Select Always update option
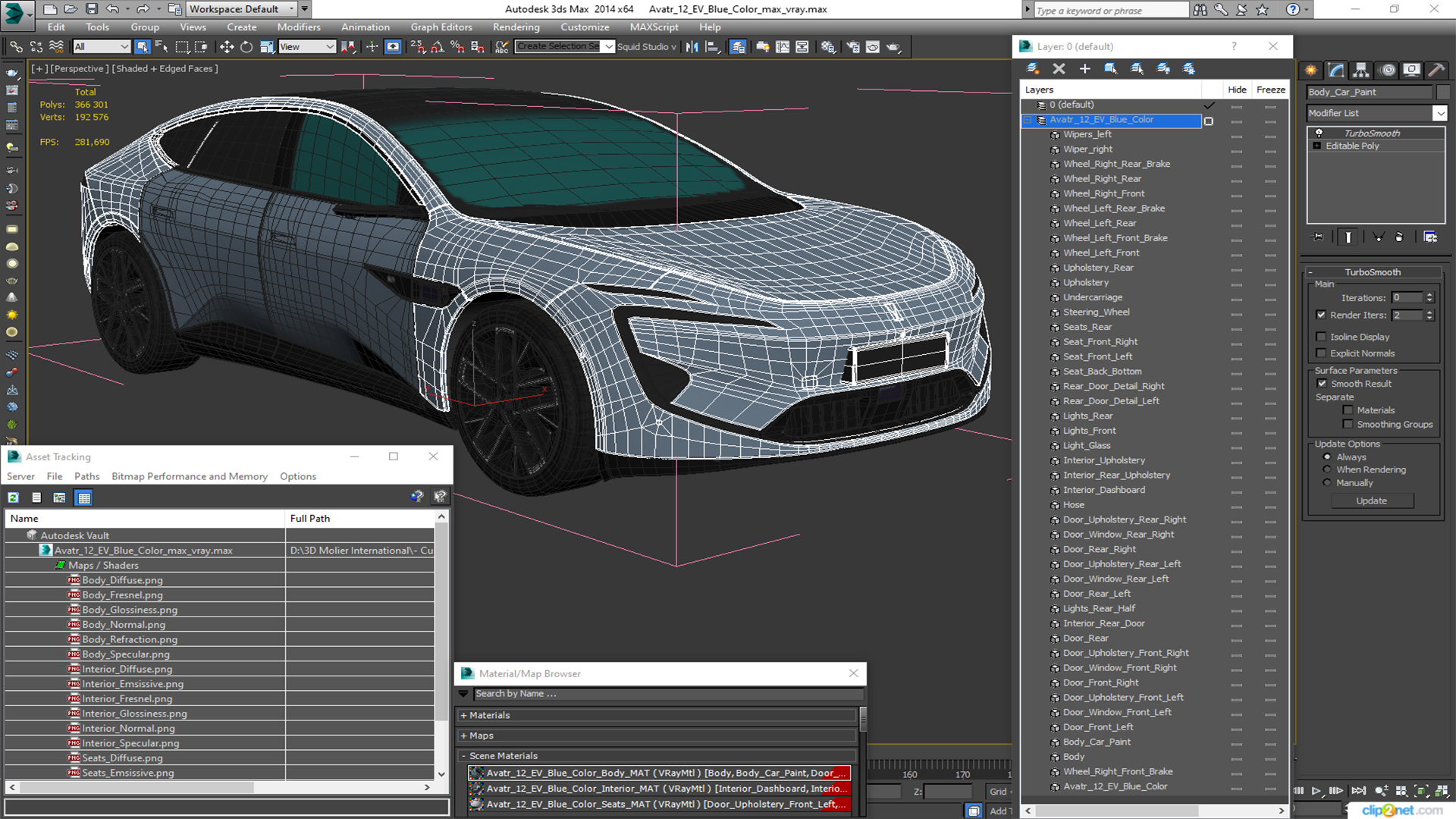This screenshot has height=819, width=1456. [x=1327, y=457]
